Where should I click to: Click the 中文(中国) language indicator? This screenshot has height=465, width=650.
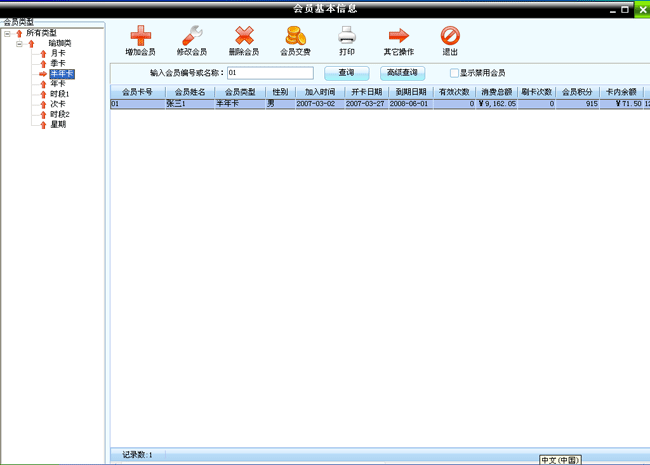(x=560, y=460)
